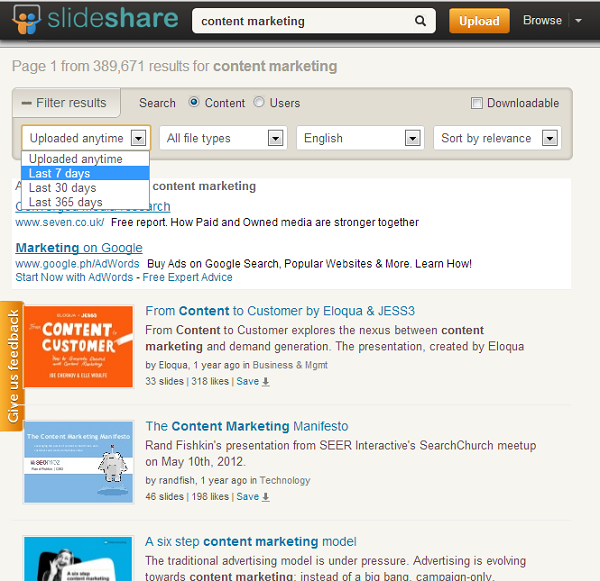Click the '198 likes' text
The image size is (600, 581).
coord(210,496)
